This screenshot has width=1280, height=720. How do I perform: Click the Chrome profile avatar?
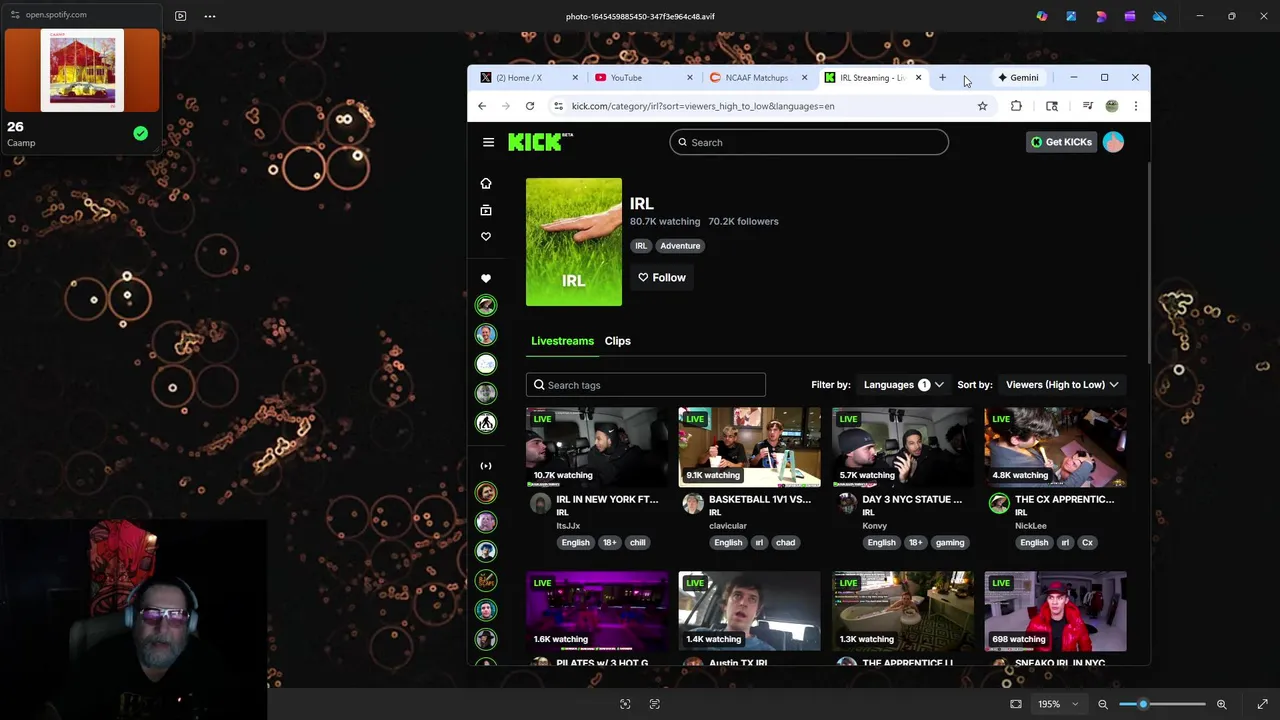click(x=1111, y=106)
